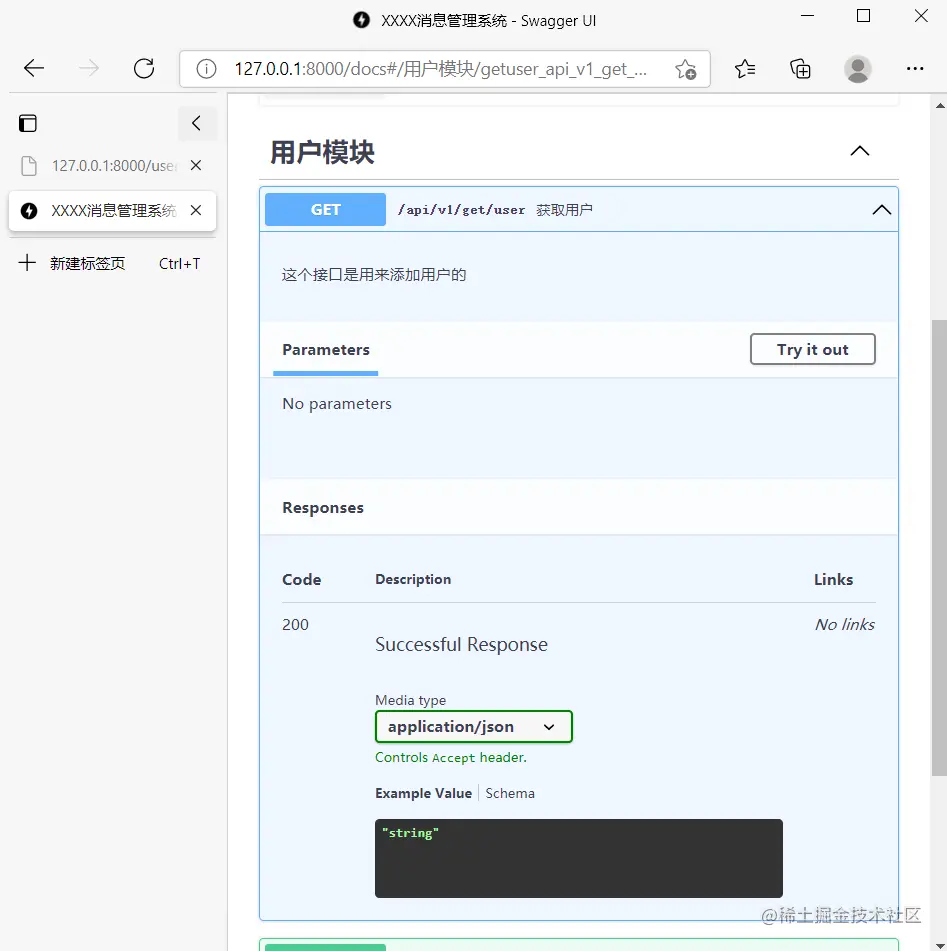Go back with the browser back arrow
The image size is (947, 951).
pyautogui.click(x=34, y=68)
